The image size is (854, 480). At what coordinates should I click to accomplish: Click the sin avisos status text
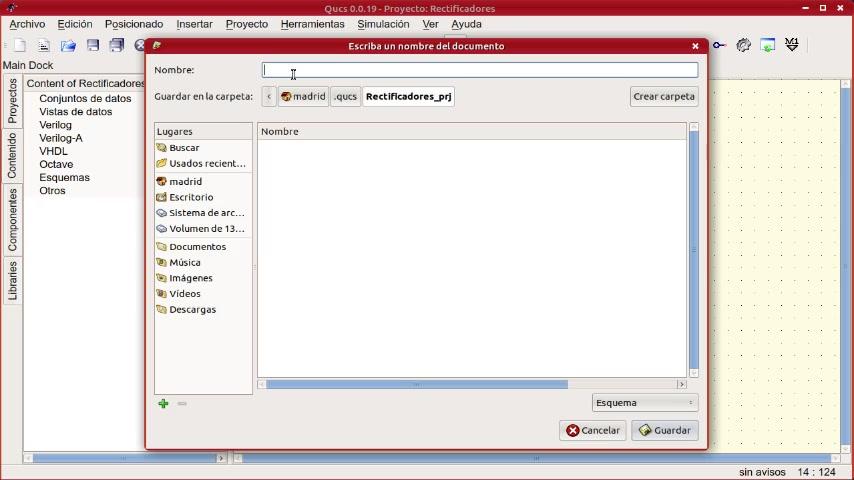[762, 472]
